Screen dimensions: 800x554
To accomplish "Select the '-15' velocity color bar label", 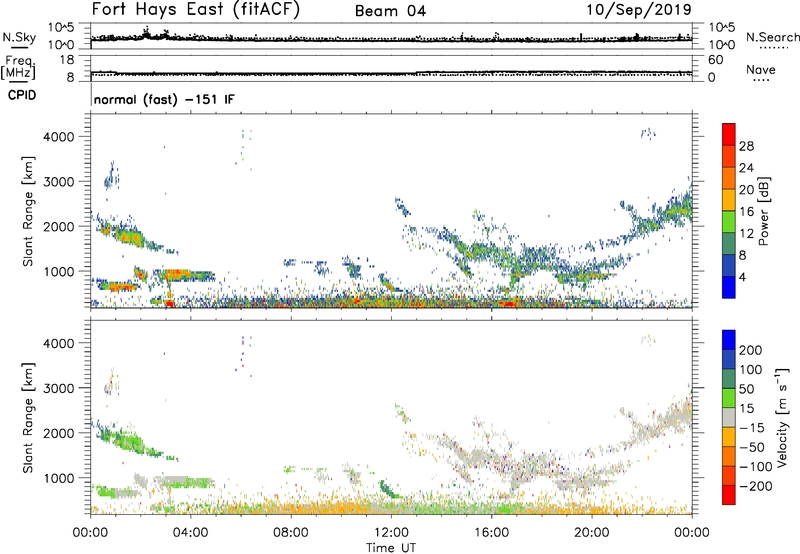I will [x=753, y=428].
